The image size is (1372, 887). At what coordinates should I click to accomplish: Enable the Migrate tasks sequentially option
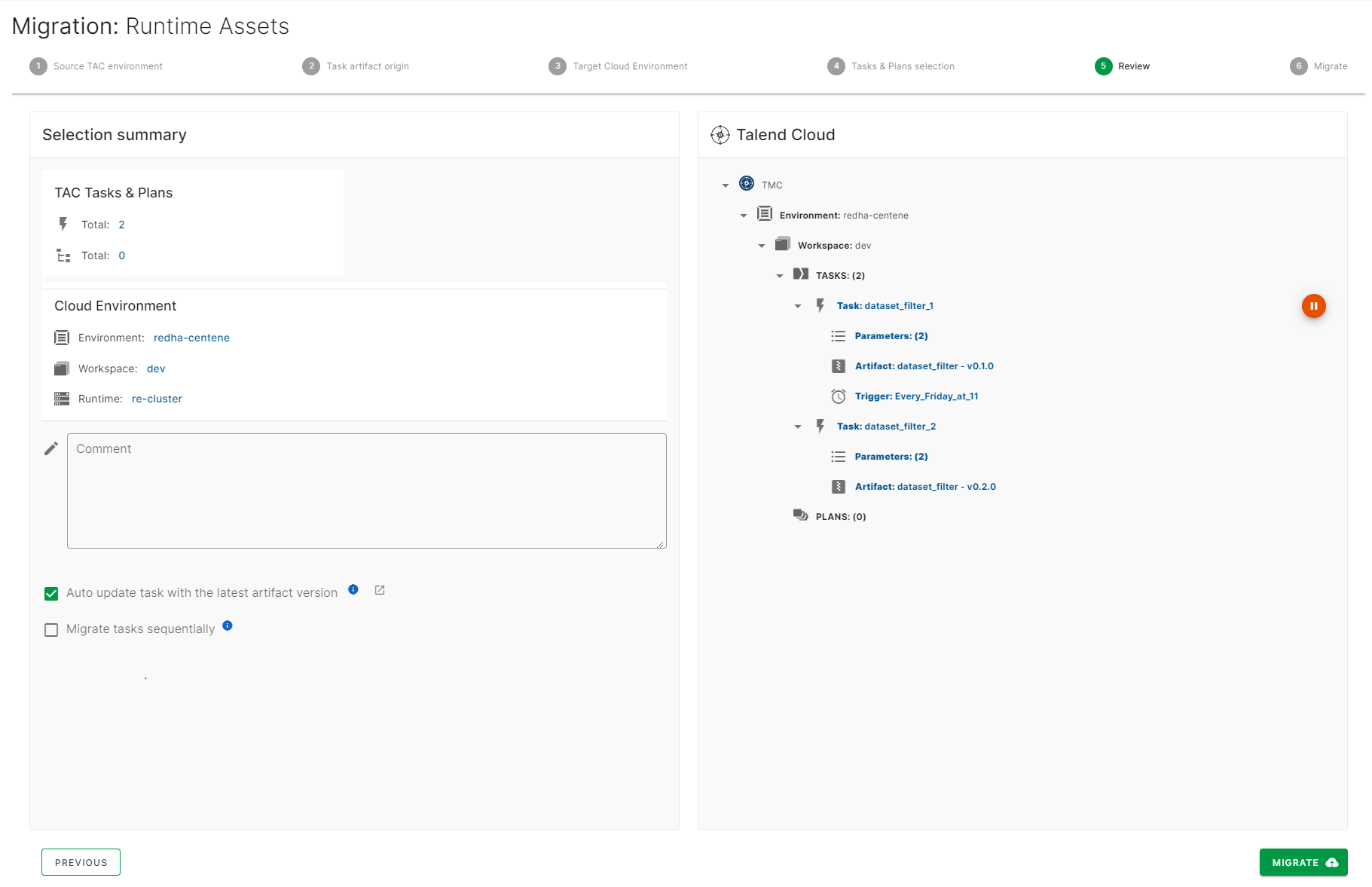pyautogui.click(x=51, y=629)
